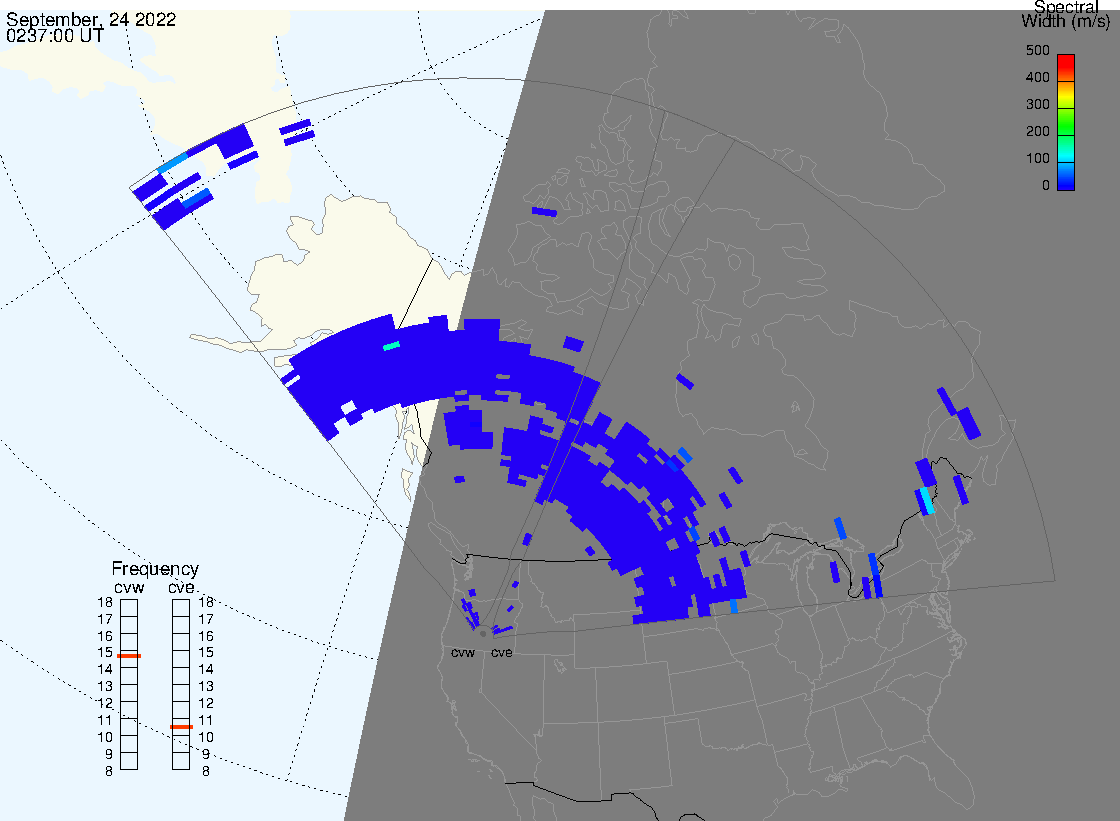This screenshot has width=1120, height=821.
Task: Click the cvw scale label 12
Action: pos(105,704)
